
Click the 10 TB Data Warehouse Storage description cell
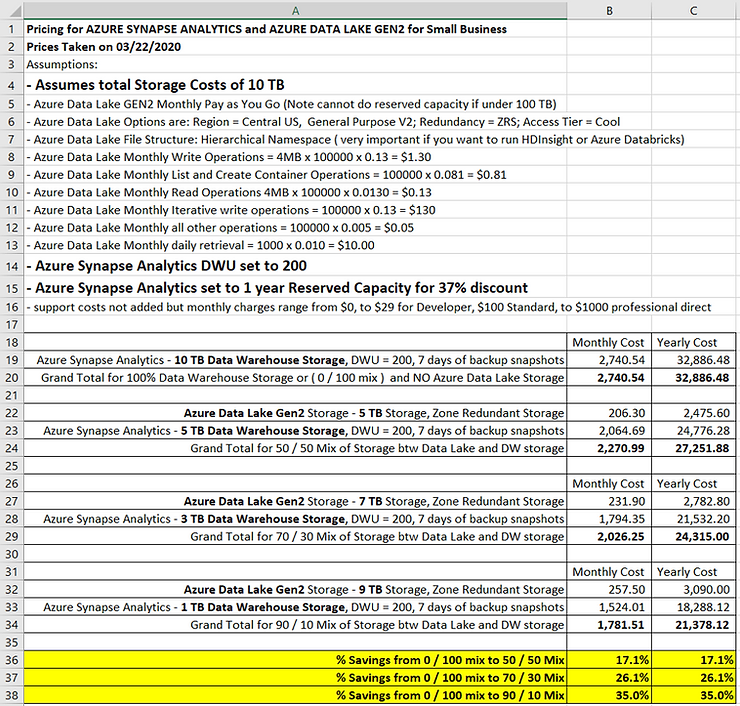(x=295, y=360)
